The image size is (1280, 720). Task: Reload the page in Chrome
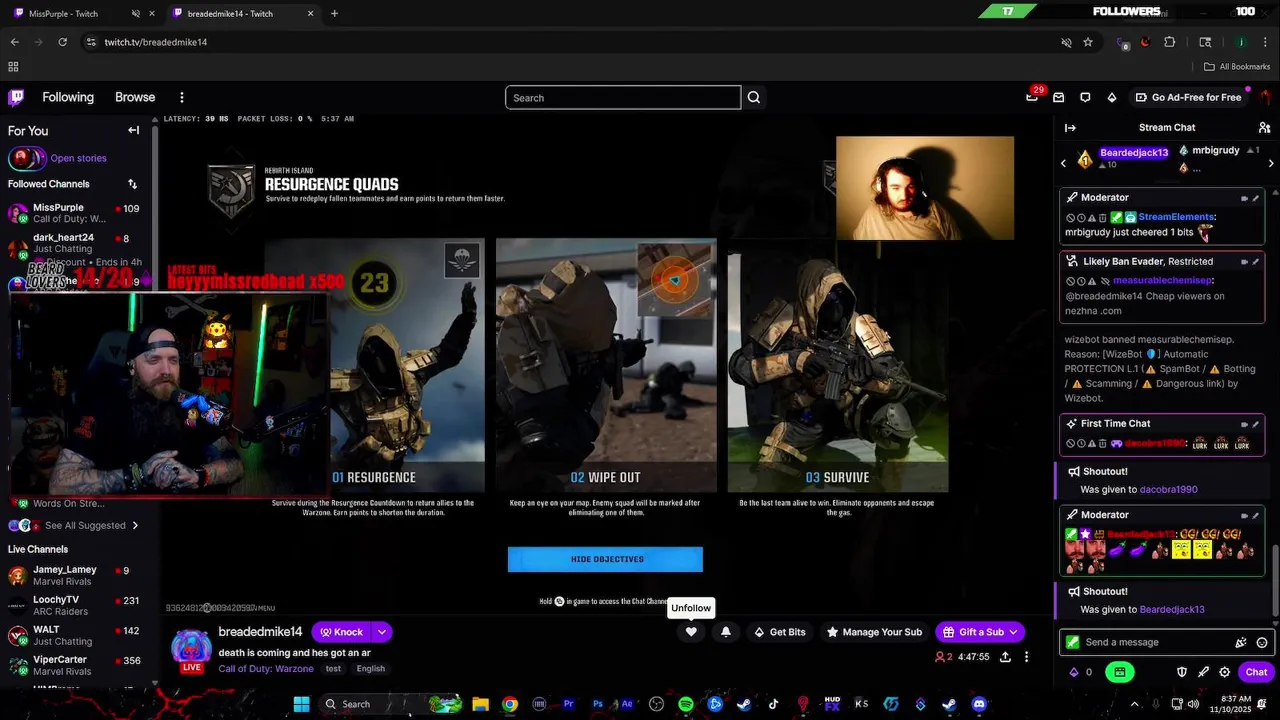pos(62,42)
